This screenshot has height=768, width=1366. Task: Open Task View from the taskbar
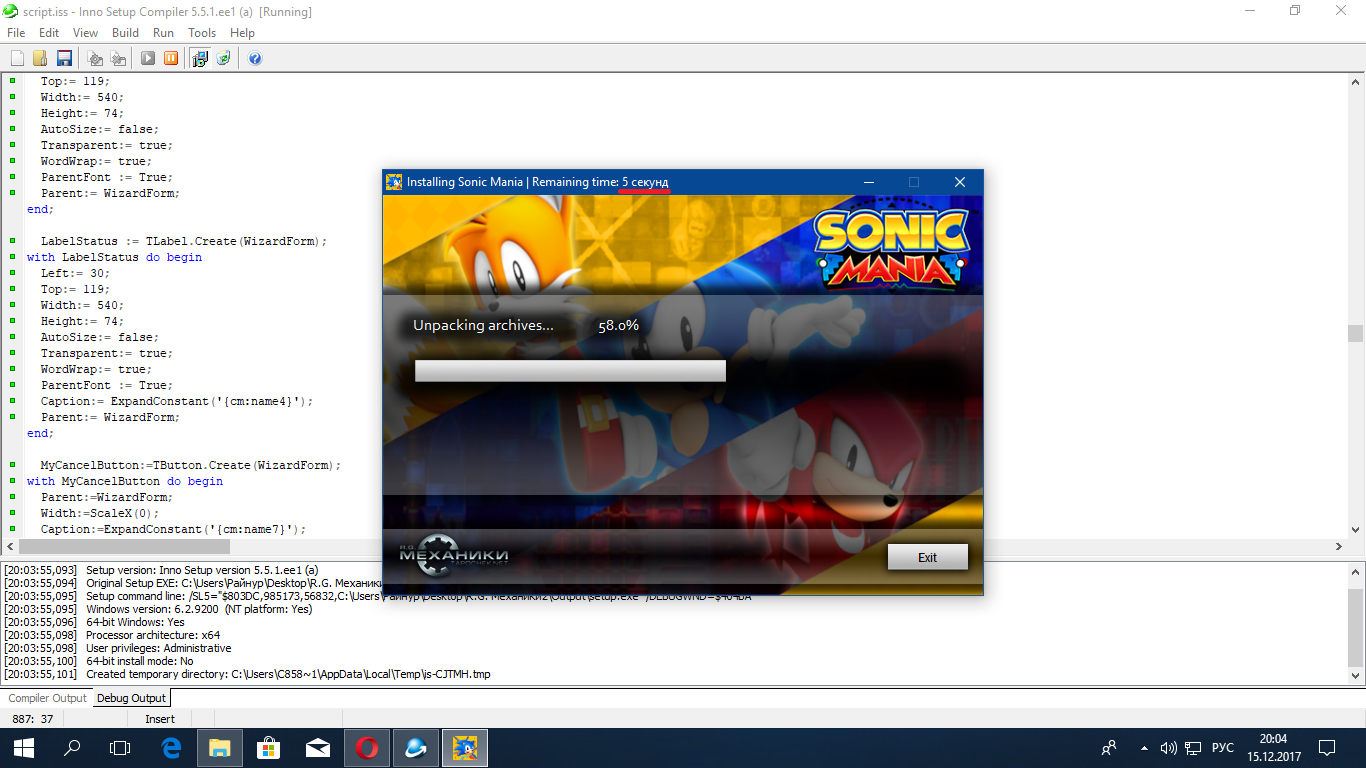120,747
